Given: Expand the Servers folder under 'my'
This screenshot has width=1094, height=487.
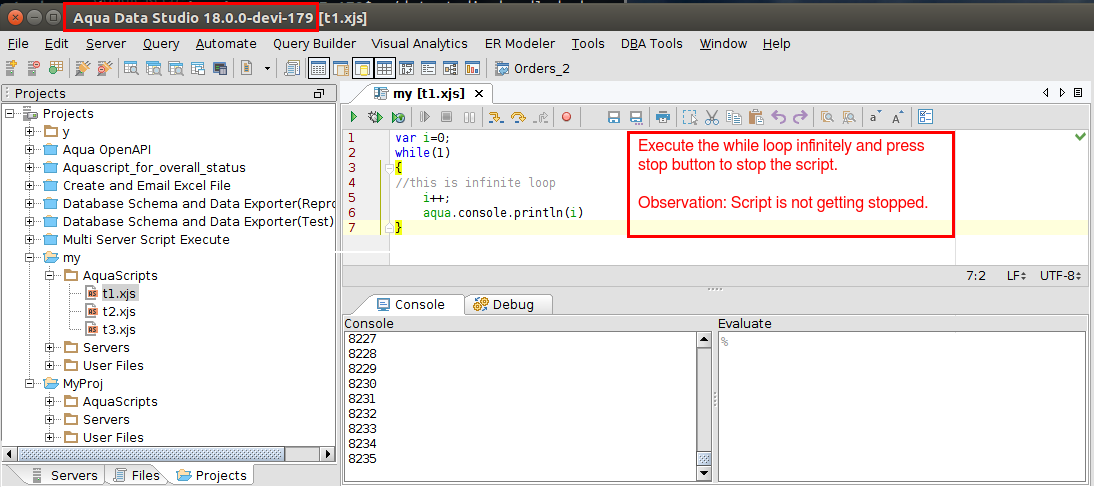Looking at the screenshot, I should [x=50, y=347].
